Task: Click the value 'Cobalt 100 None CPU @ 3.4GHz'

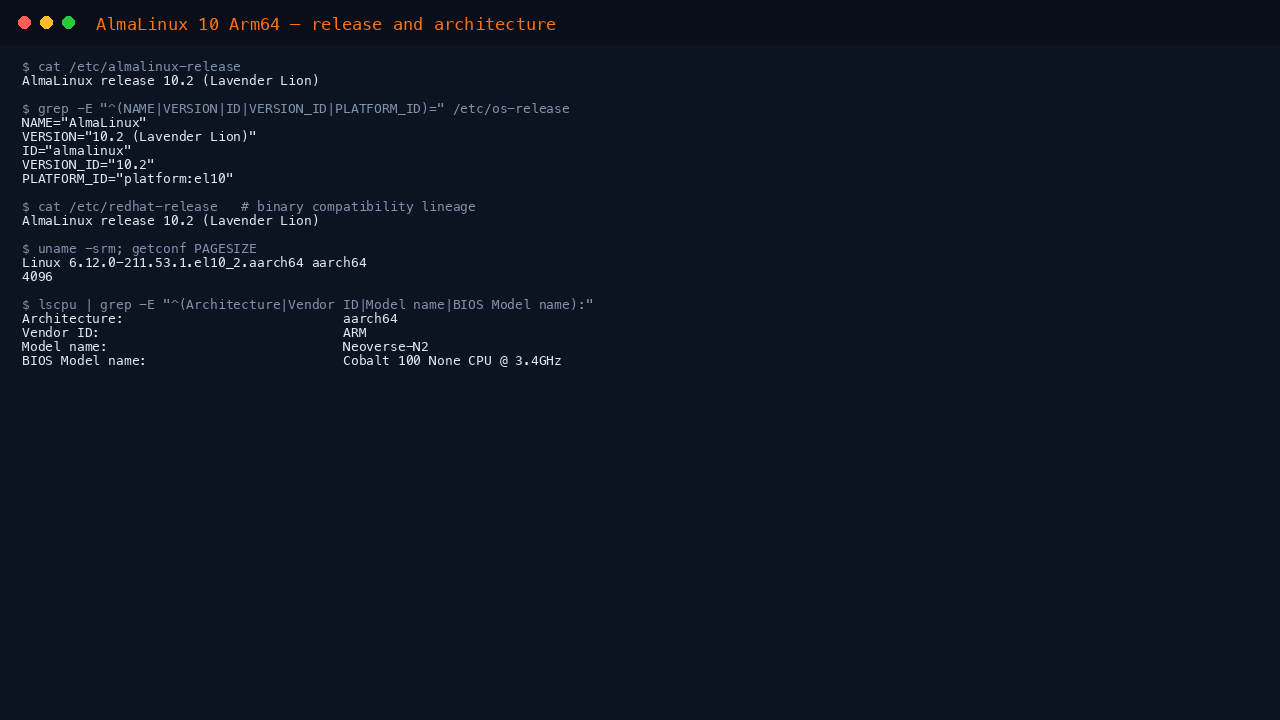Action: (x=452, y=361)
